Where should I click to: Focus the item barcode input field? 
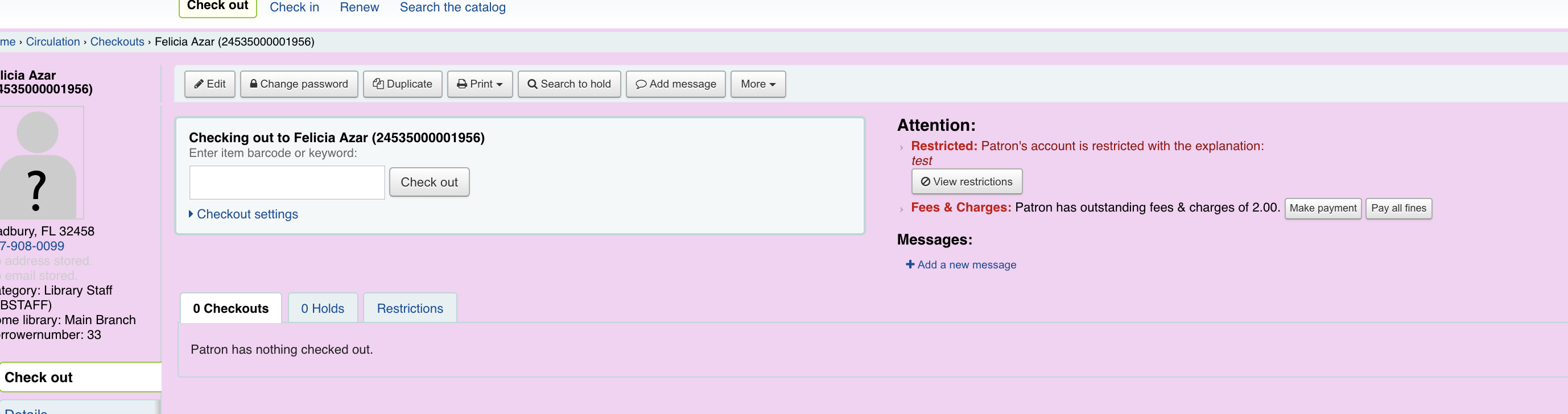[x=287, y=182]
